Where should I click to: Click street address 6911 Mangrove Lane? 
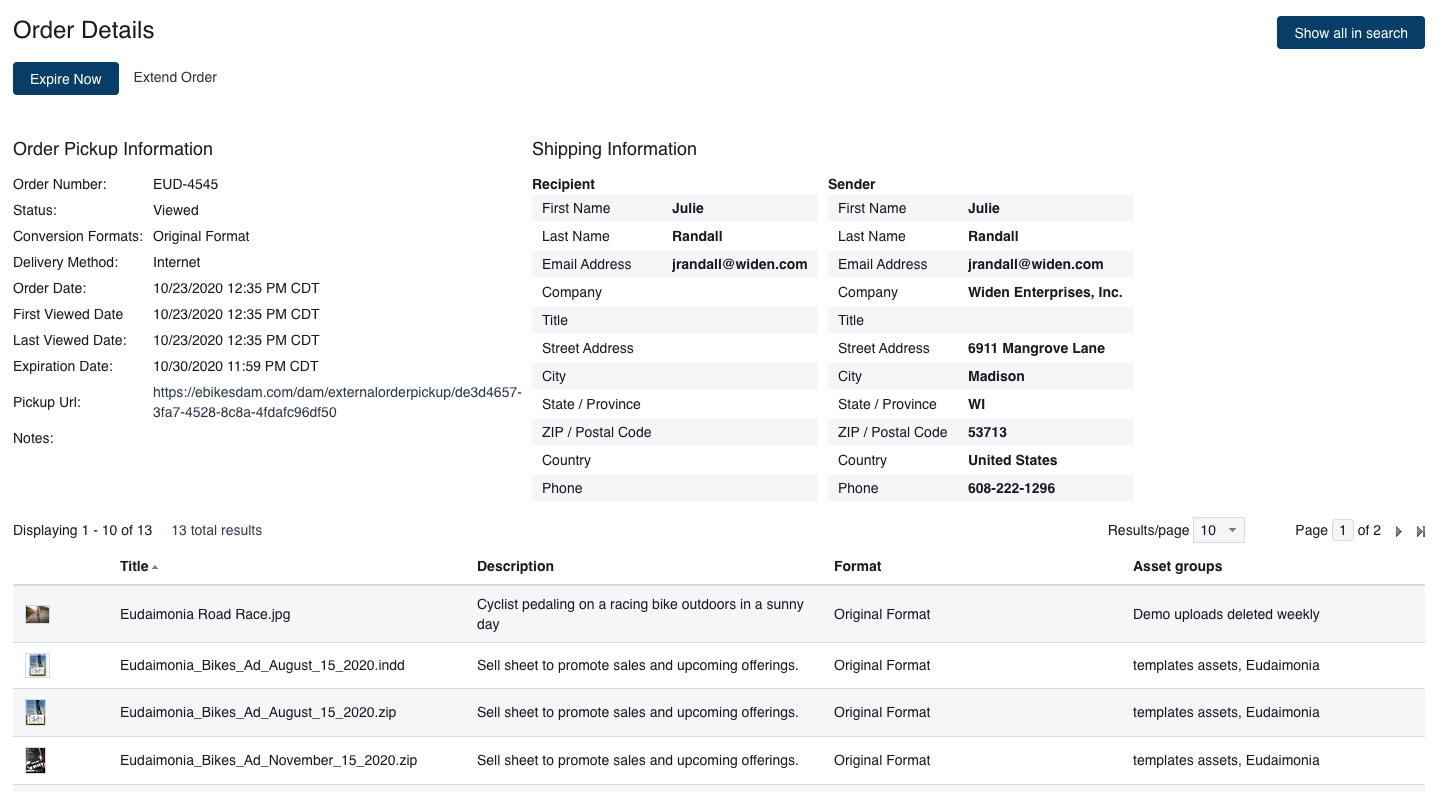pyautogui.click(x=1036, y=348)
